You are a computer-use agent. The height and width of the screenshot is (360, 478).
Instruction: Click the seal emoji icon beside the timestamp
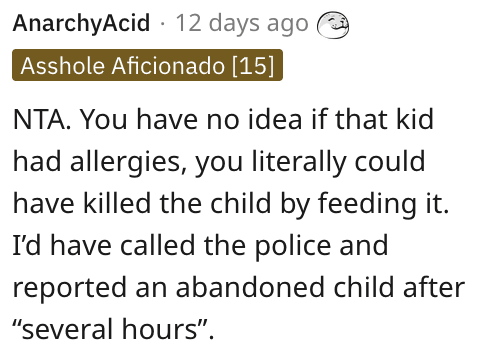(x=332, y=25)
